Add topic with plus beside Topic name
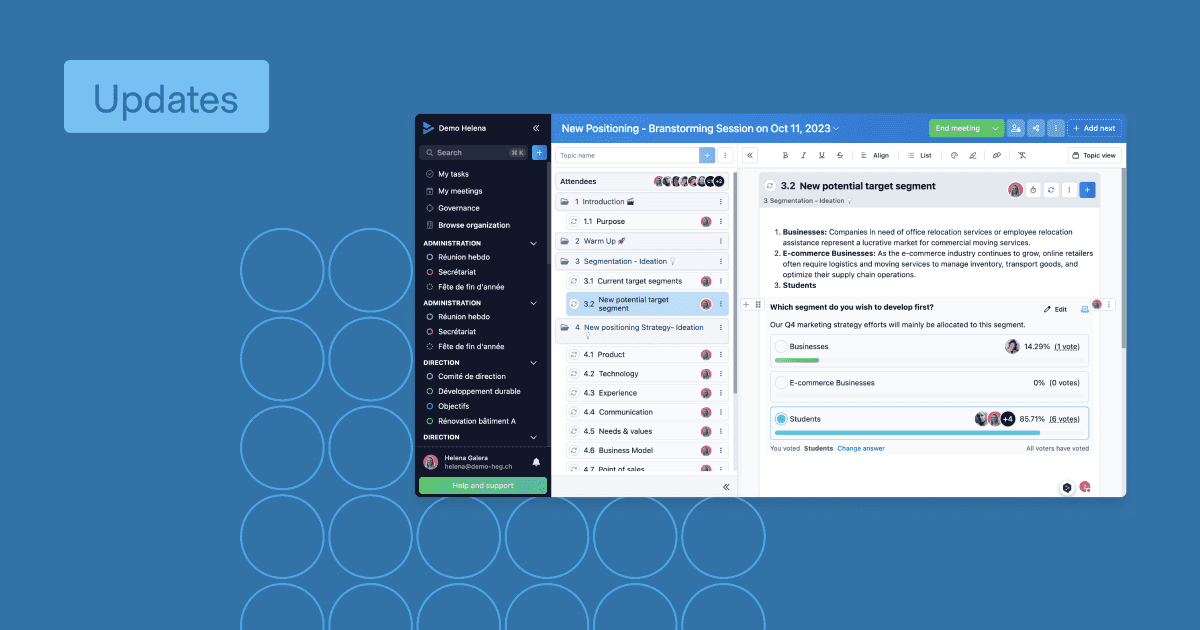 coord(708,155)
